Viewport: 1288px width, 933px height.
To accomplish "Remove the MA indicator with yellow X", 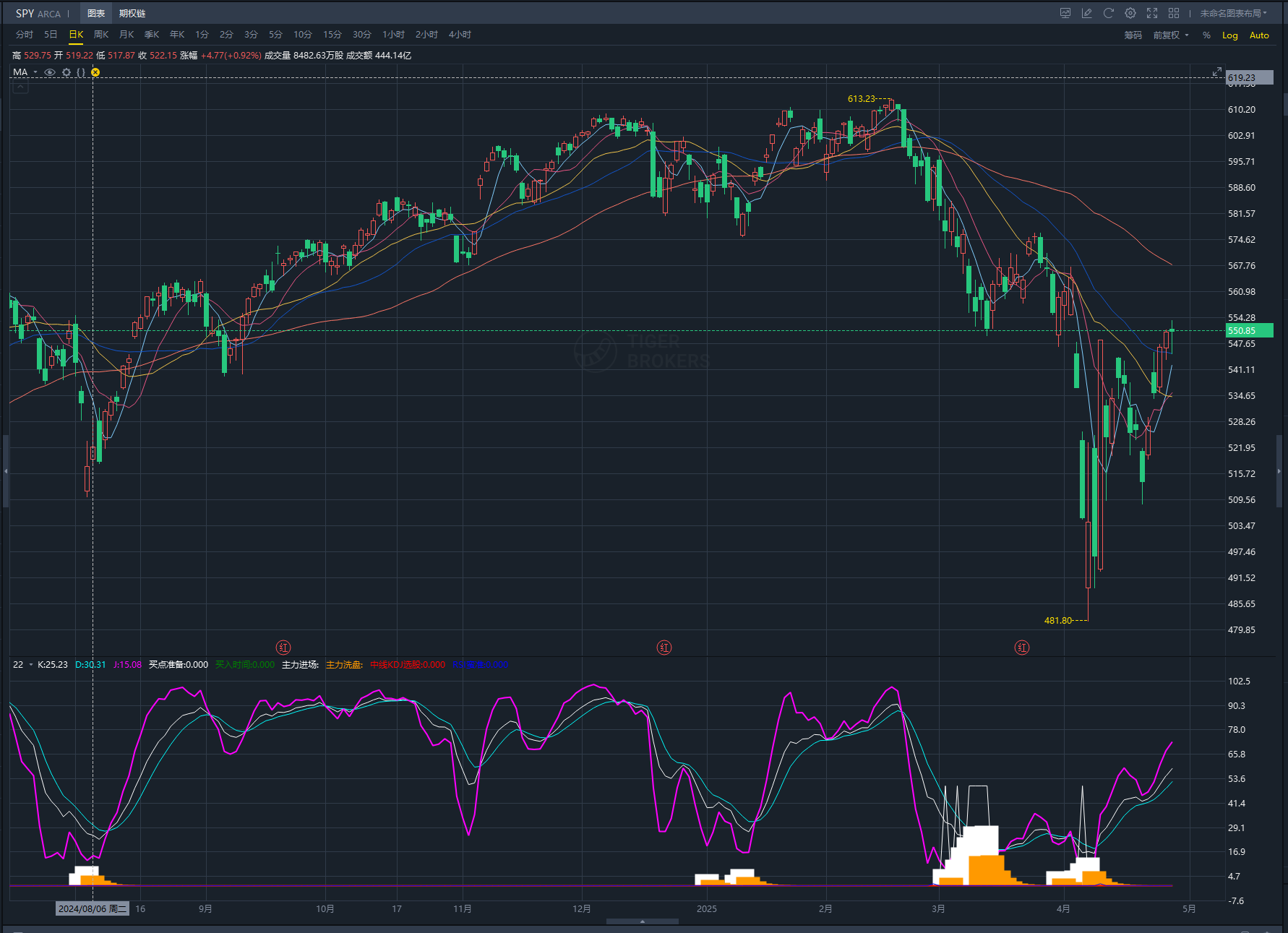I will coord(95,72).
